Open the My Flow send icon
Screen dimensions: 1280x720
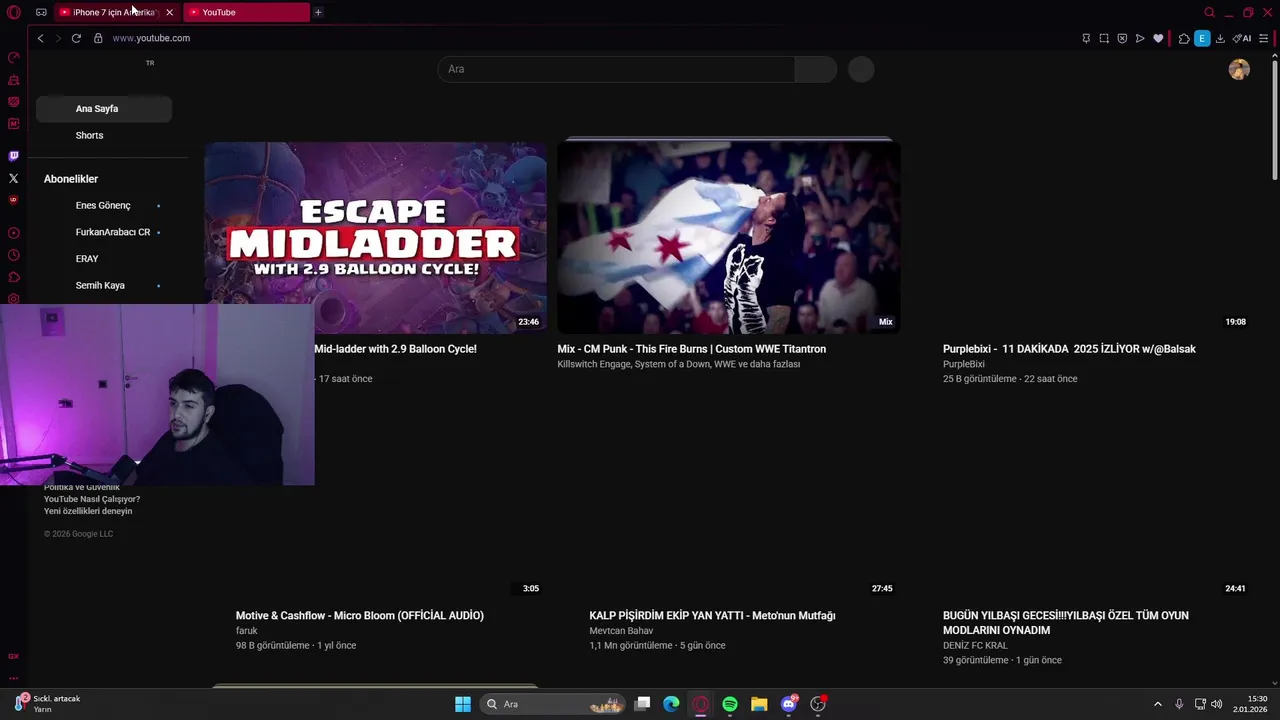[1140, 38]
